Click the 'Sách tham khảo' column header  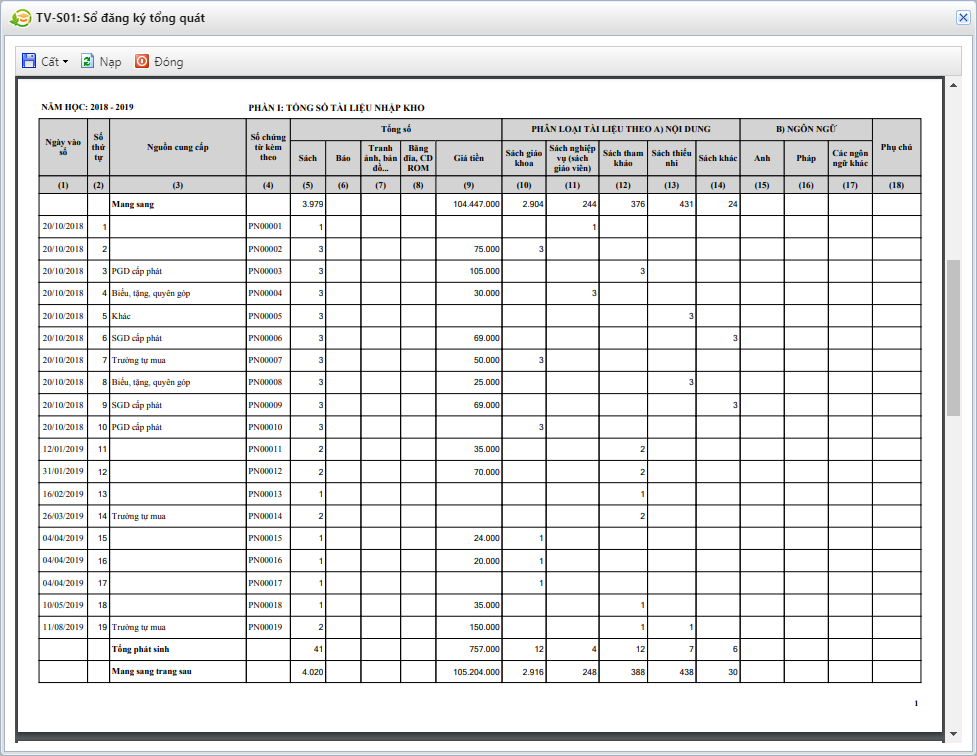(623, 158)
